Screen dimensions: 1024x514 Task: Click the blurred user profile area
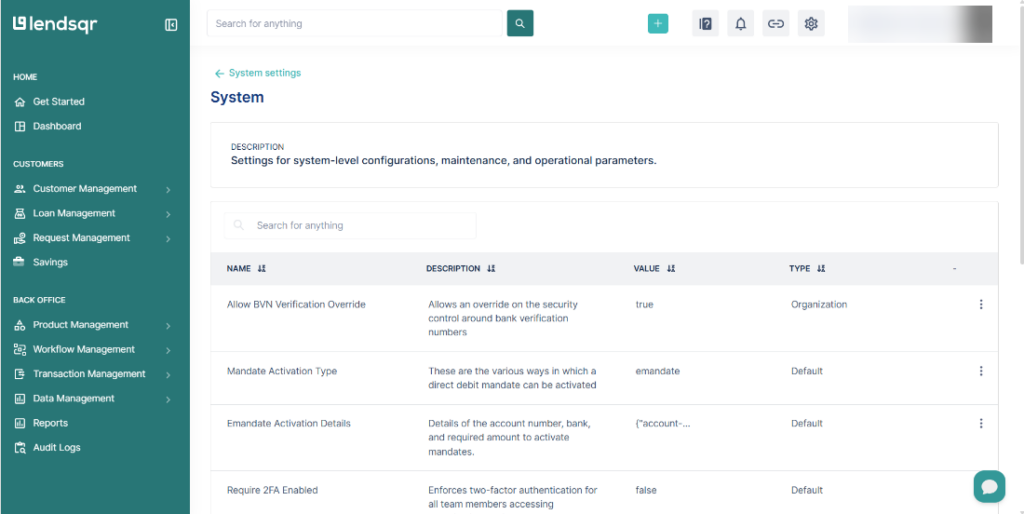(x=920, y=24)
